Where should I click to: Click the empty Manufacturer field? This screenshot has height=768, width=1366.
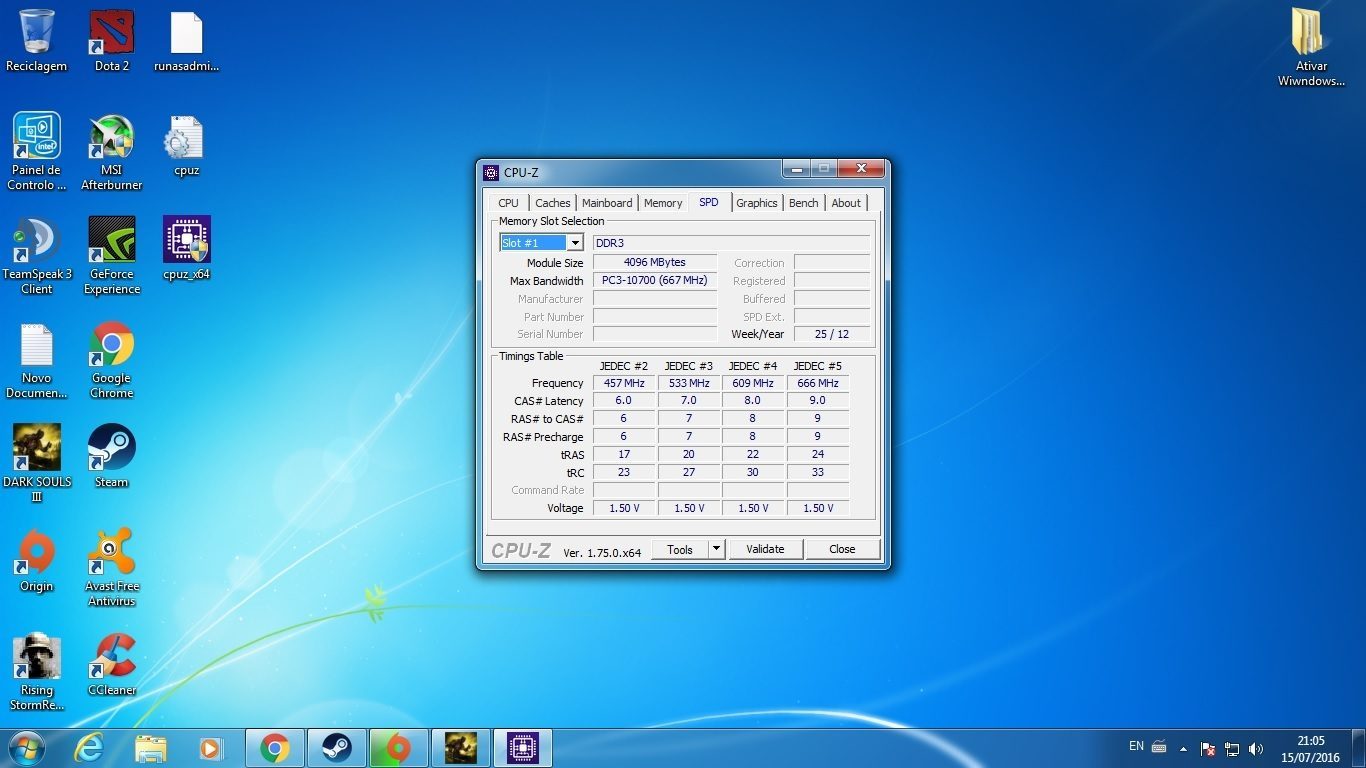tap(655, 299)
